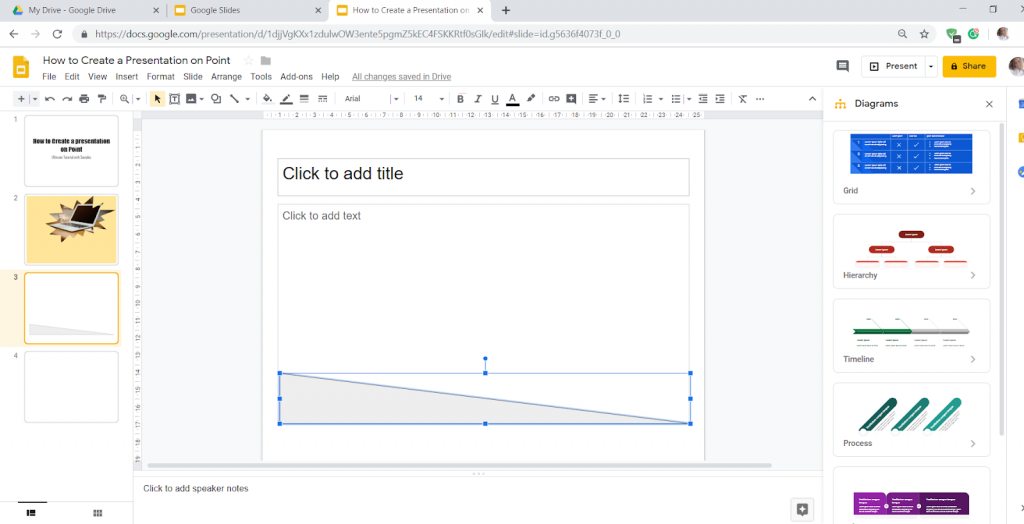Image resolution: width=1024 pixels, height=524 pixels.
Task: Click the Insert link icon
Action: pos(554,99)
